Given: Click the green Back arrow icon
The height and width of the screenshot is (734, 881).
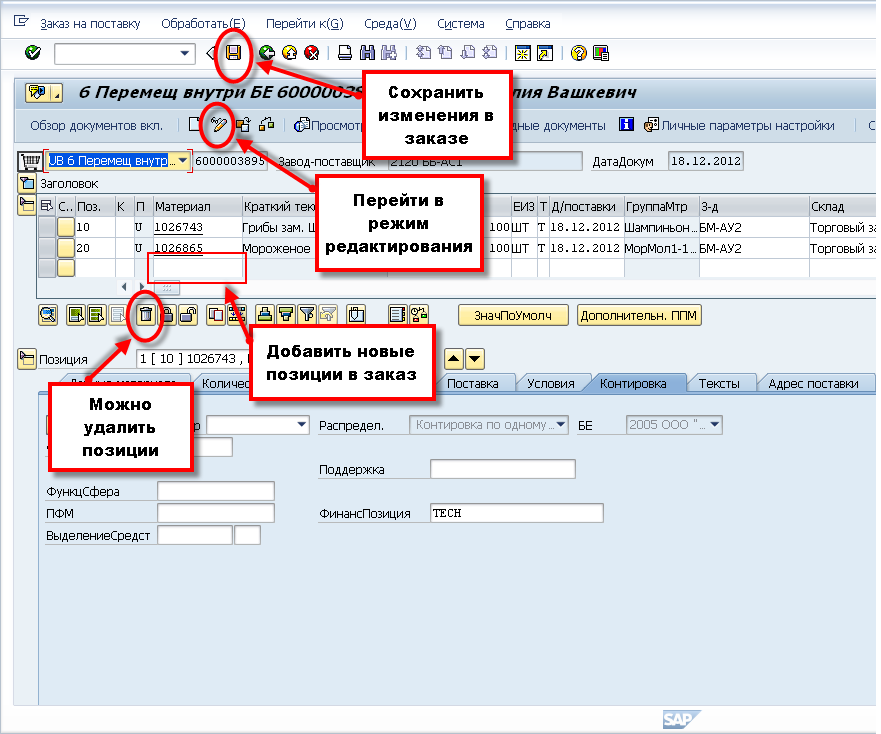Looking at the screenshot, I should 267,53.
